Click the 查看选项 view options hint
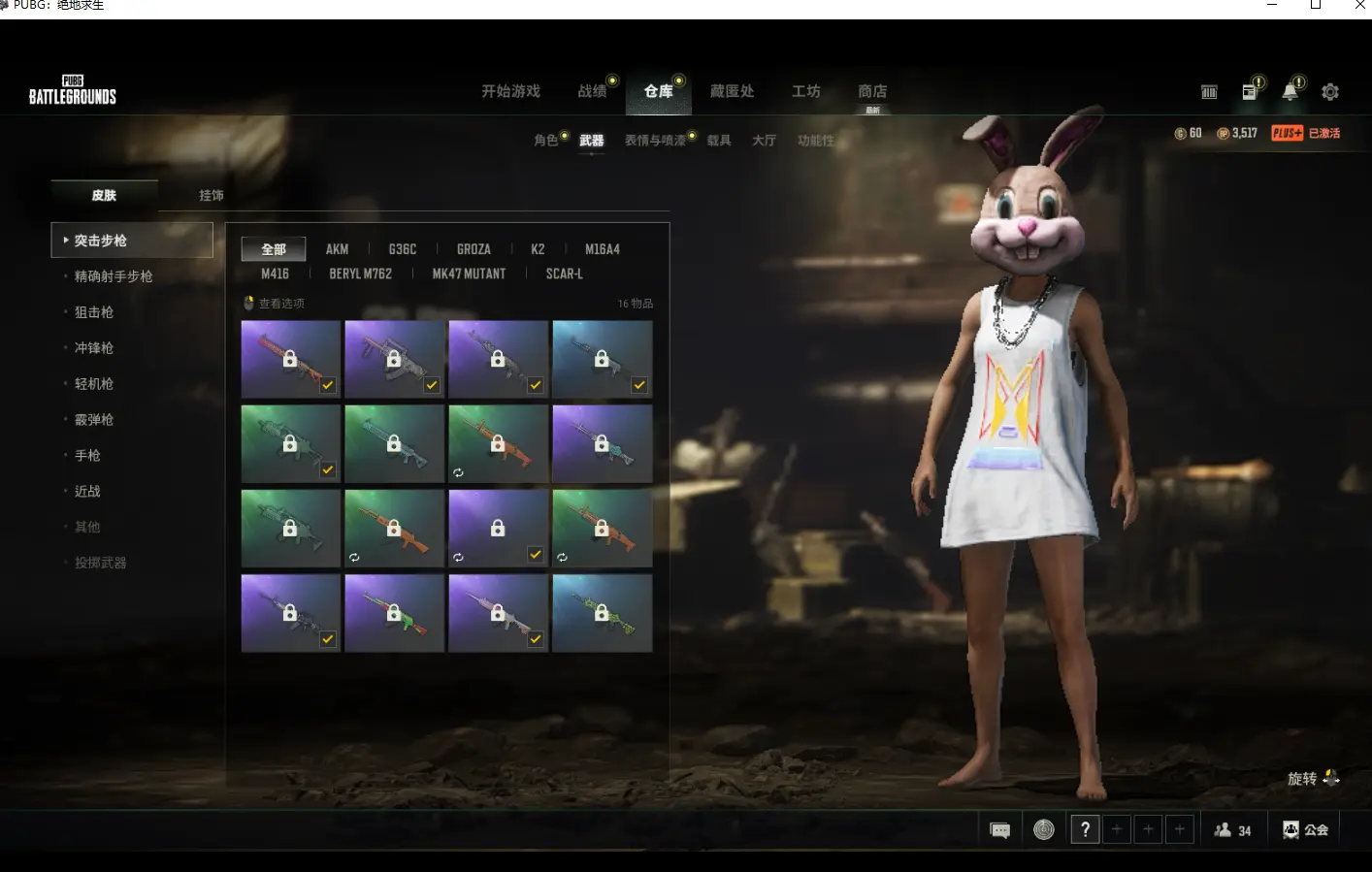1372x872 pixels. [274, 304]
